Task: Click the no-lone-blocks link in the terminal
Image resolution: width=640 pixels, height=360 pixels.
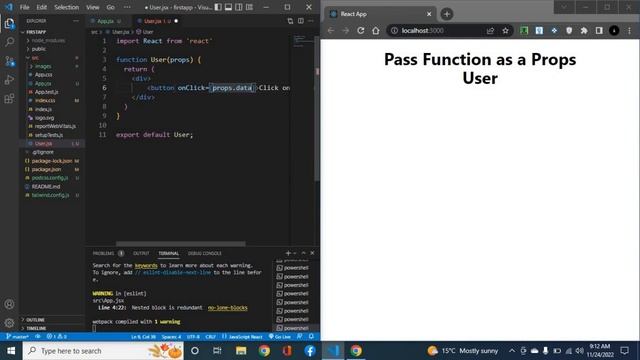Action: [x=227, y=308]
